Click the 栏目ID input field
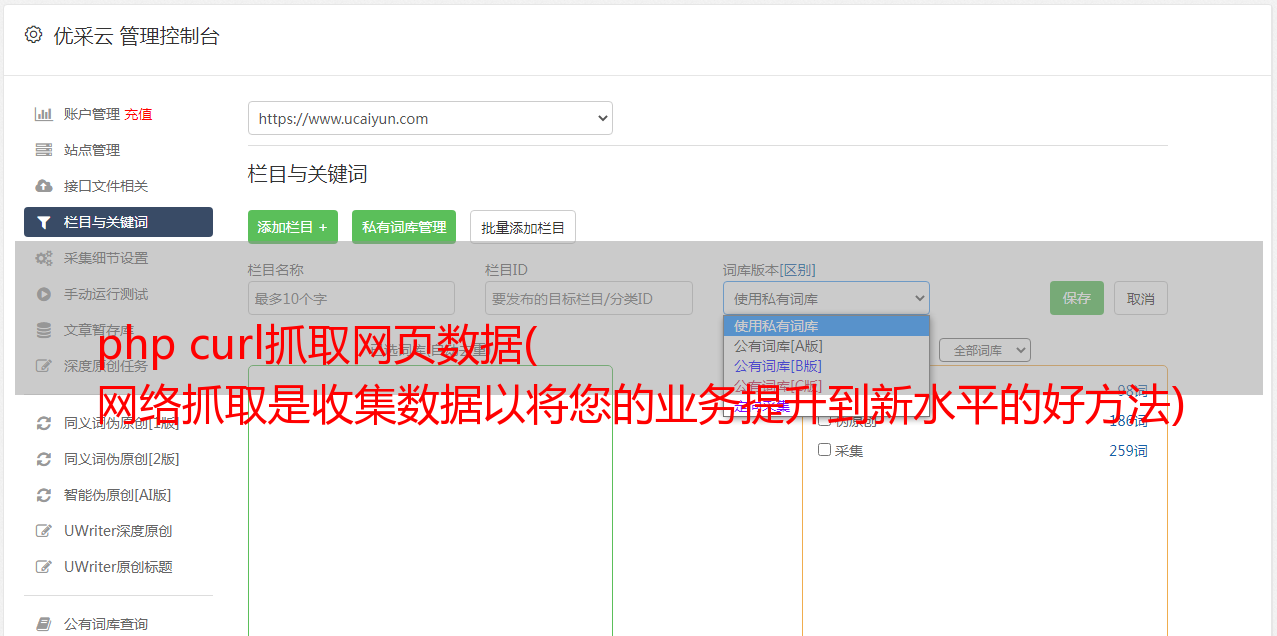The width and height of the screenshot is (1277, 636). tap(589, 298)
